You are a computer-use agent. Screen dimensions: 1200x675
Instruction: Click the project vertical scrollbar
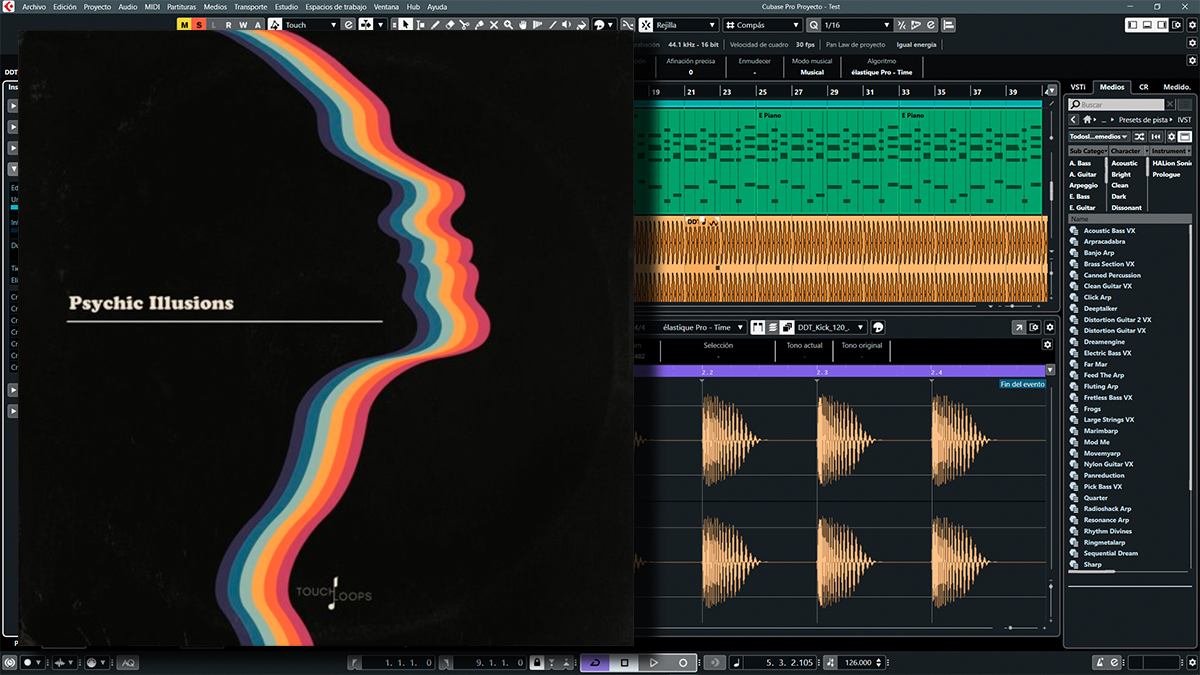point(1051,190)
